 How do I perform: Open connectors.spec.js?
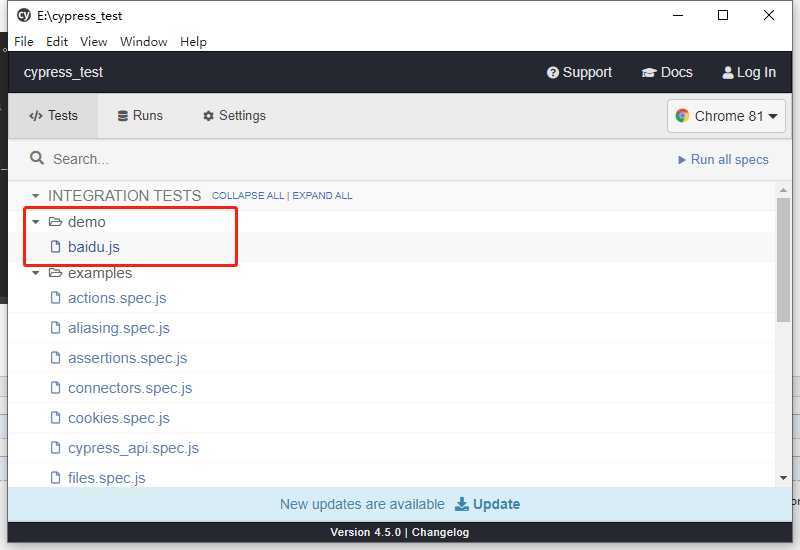[130, 388]
